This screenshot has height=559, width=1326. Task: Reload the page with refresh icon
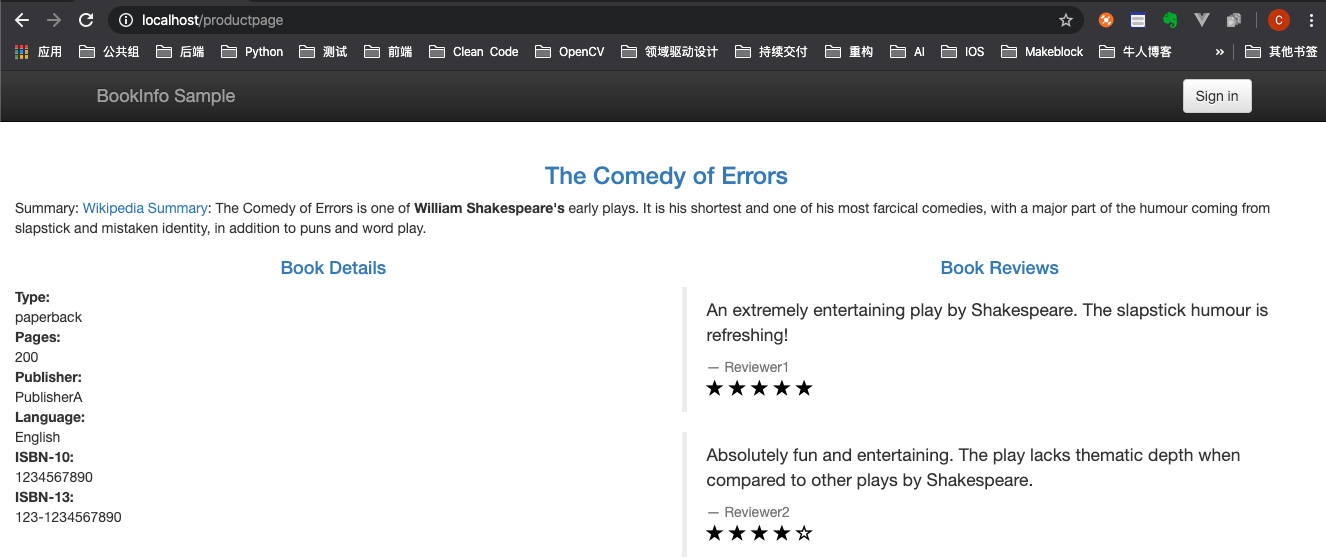coord(86,20)
